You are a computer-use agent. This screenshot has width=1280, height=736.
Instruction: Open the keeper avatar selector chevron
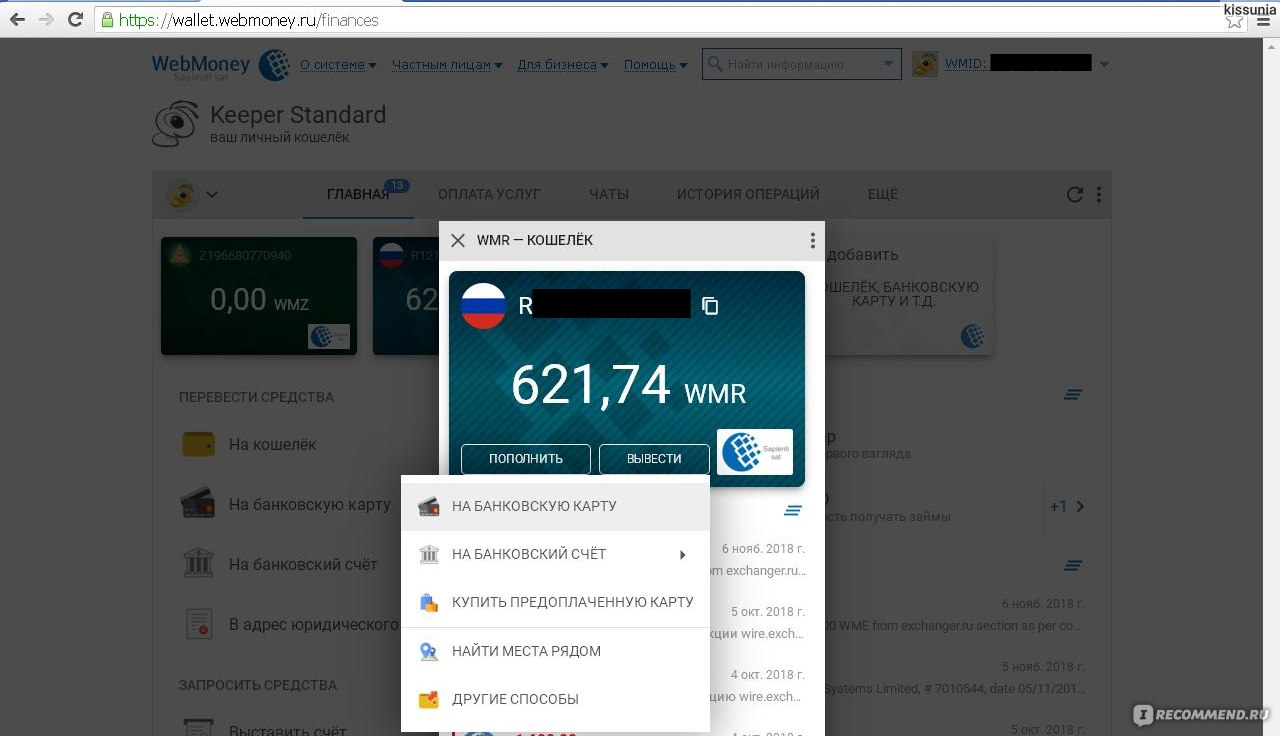pos(212,195)
